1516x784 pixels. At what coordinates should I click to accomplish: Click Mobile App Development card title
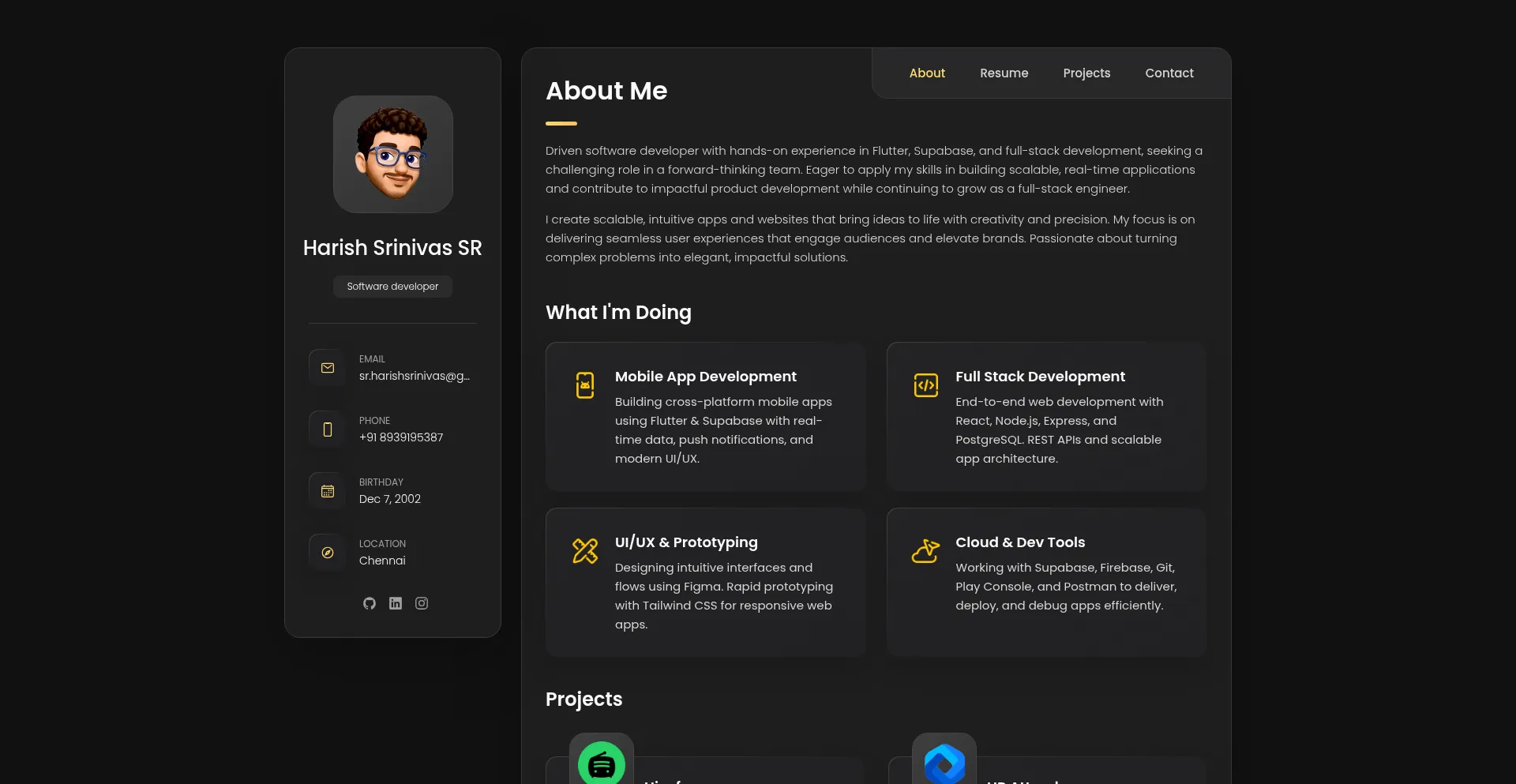coord(706,377)
